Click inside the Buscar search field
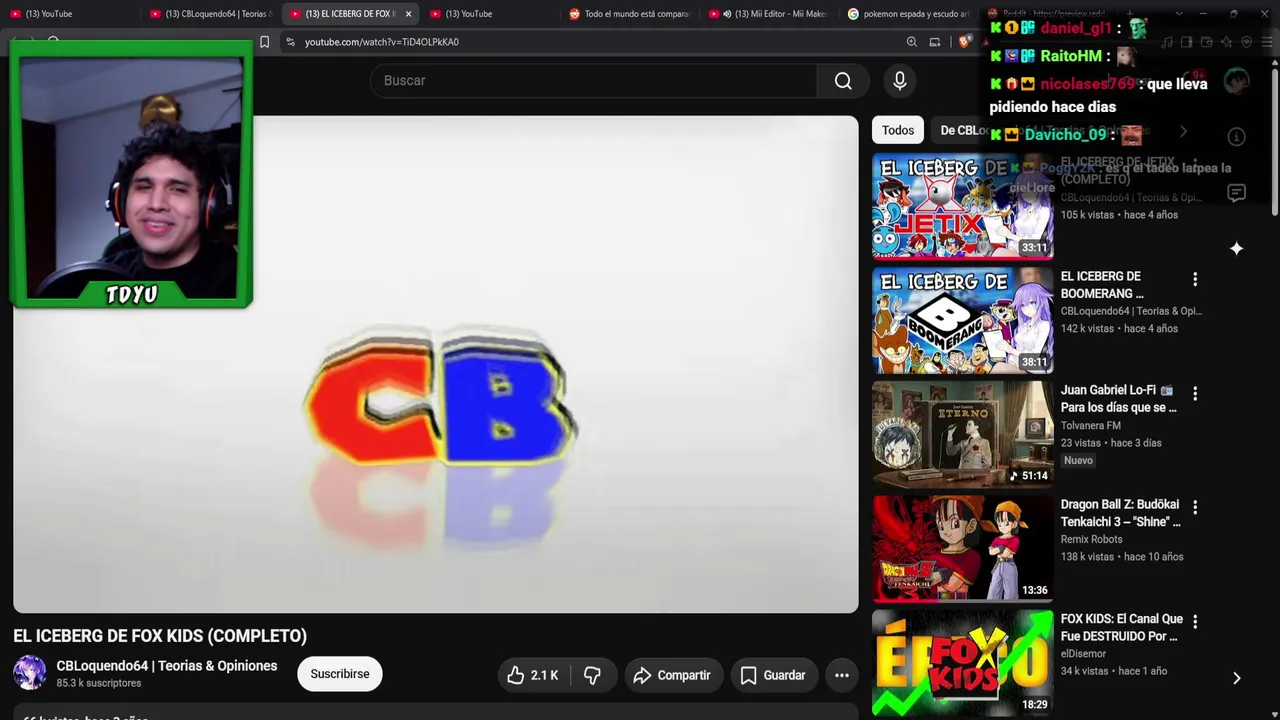 (594, 81)
